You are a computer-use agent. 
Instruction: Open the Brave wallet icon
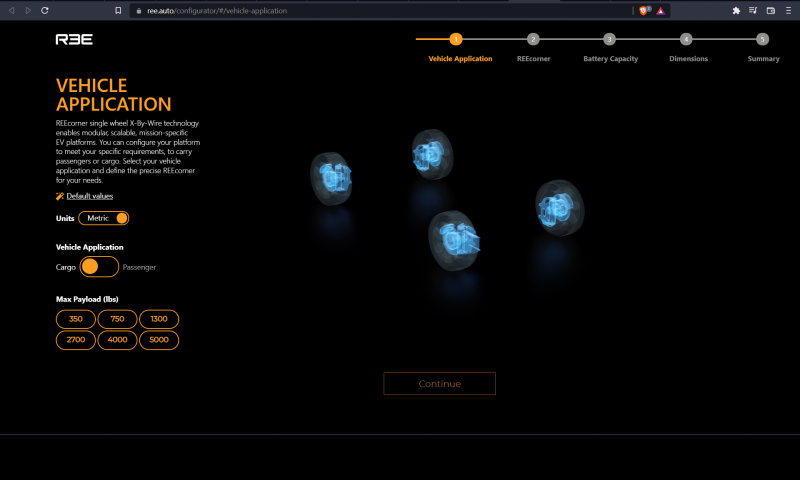click(770, 10)
